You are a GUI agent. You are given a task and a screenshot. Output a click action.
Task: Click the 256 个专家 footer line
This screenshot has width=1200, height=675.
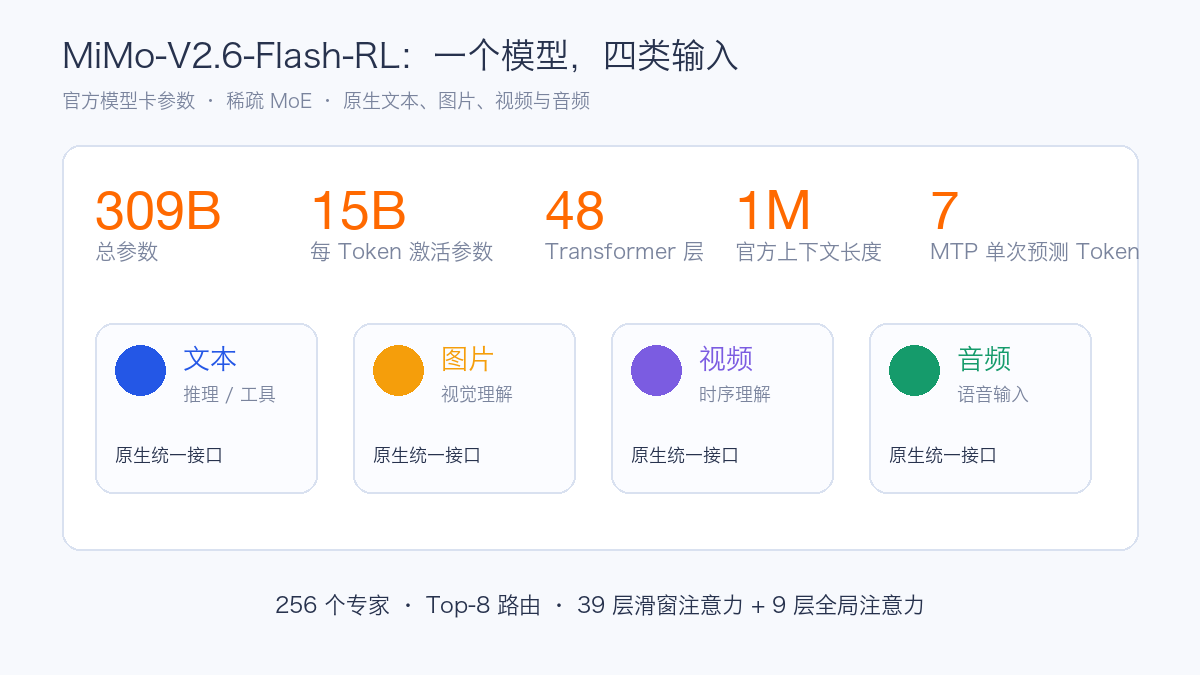click(x=600, y=605)
